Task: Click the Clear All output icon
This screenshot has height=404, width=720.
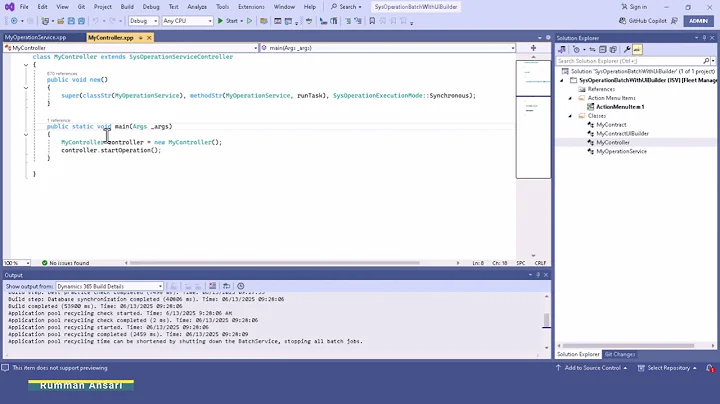Action: tap(213, 286)
